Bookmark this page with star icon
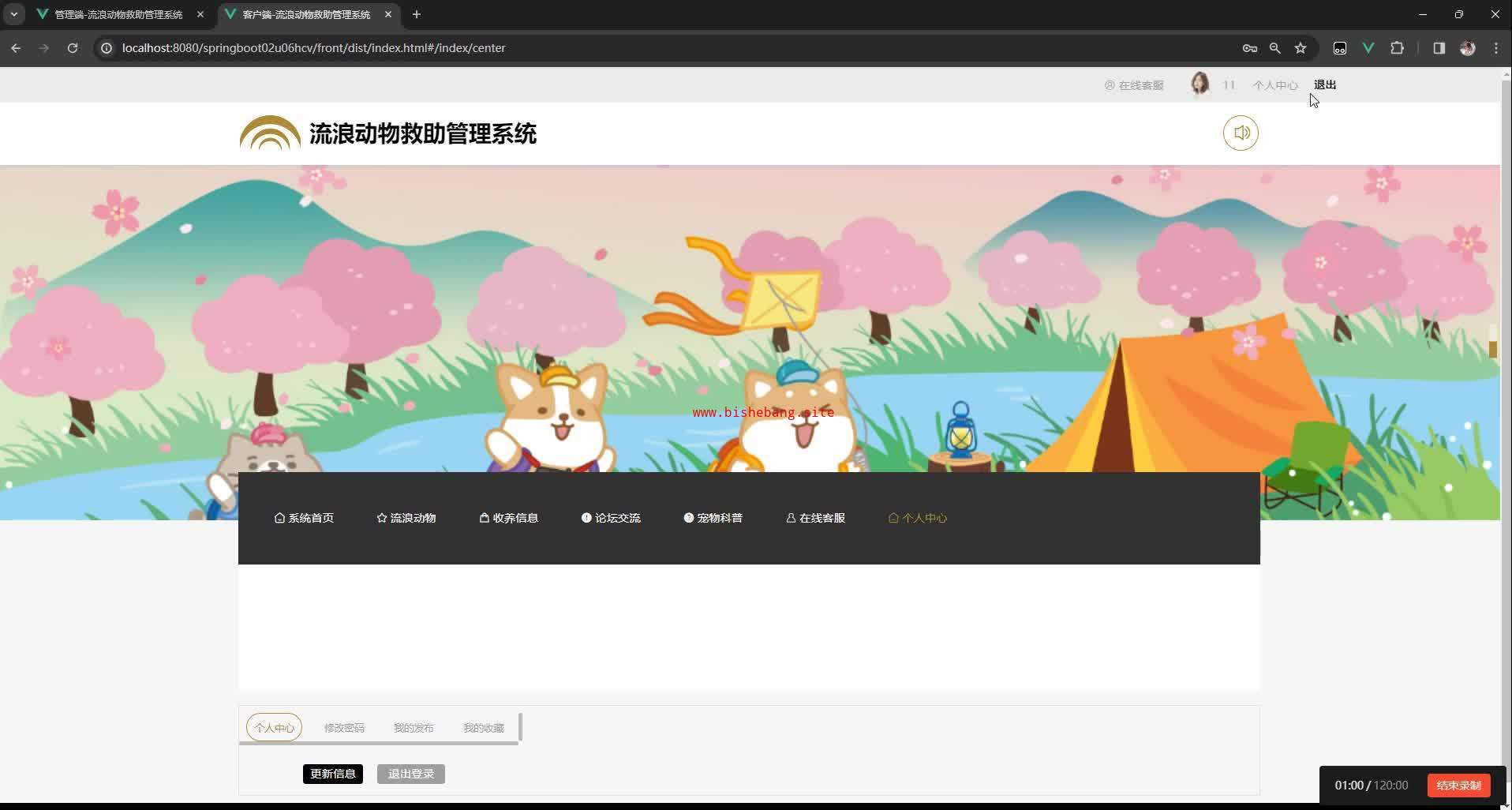 tap(1301, 48)
